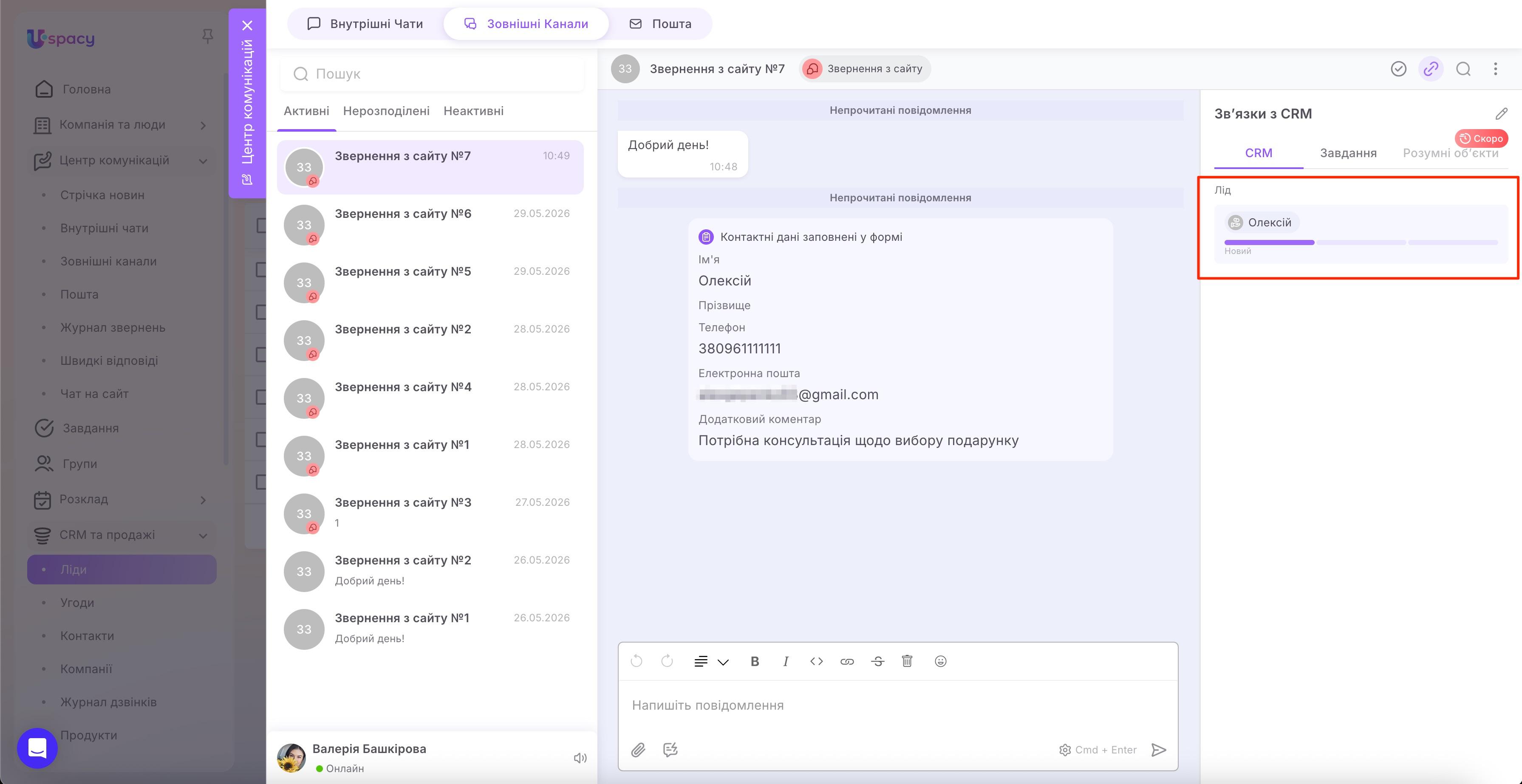Toggle the CRM link panel icon
Screen dimensions: 1522x784
pos(1430,69)
